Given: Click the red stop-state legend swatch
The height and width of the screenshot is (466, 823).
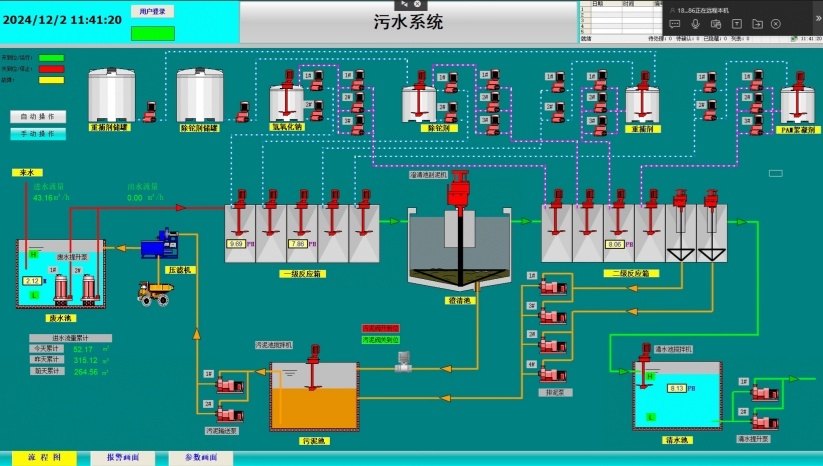Looking at the screenshot, I should pyautogui.click(x=51, y=69).
